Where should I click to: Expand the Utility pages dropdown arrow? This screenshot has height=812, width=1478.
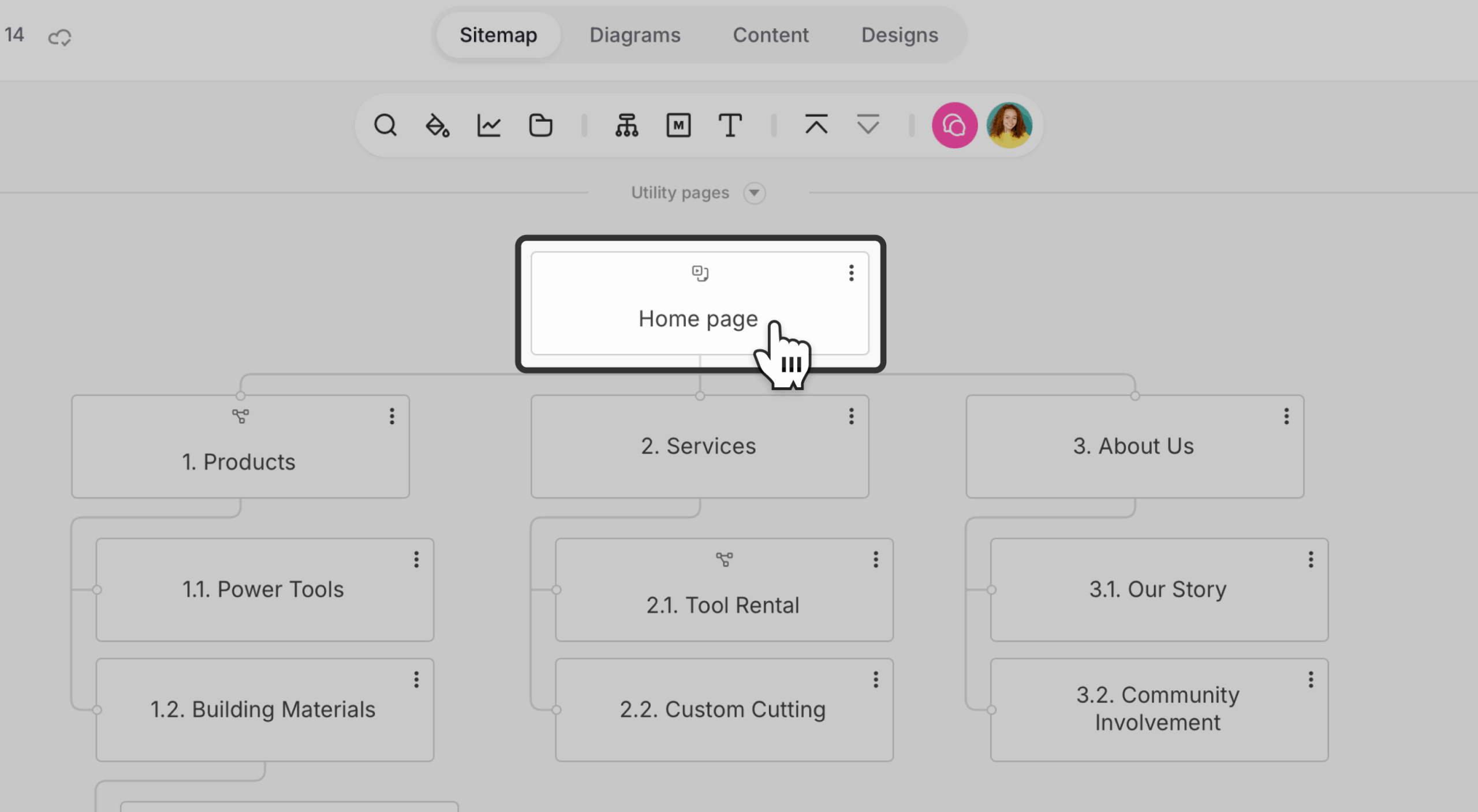click(754, 193)
